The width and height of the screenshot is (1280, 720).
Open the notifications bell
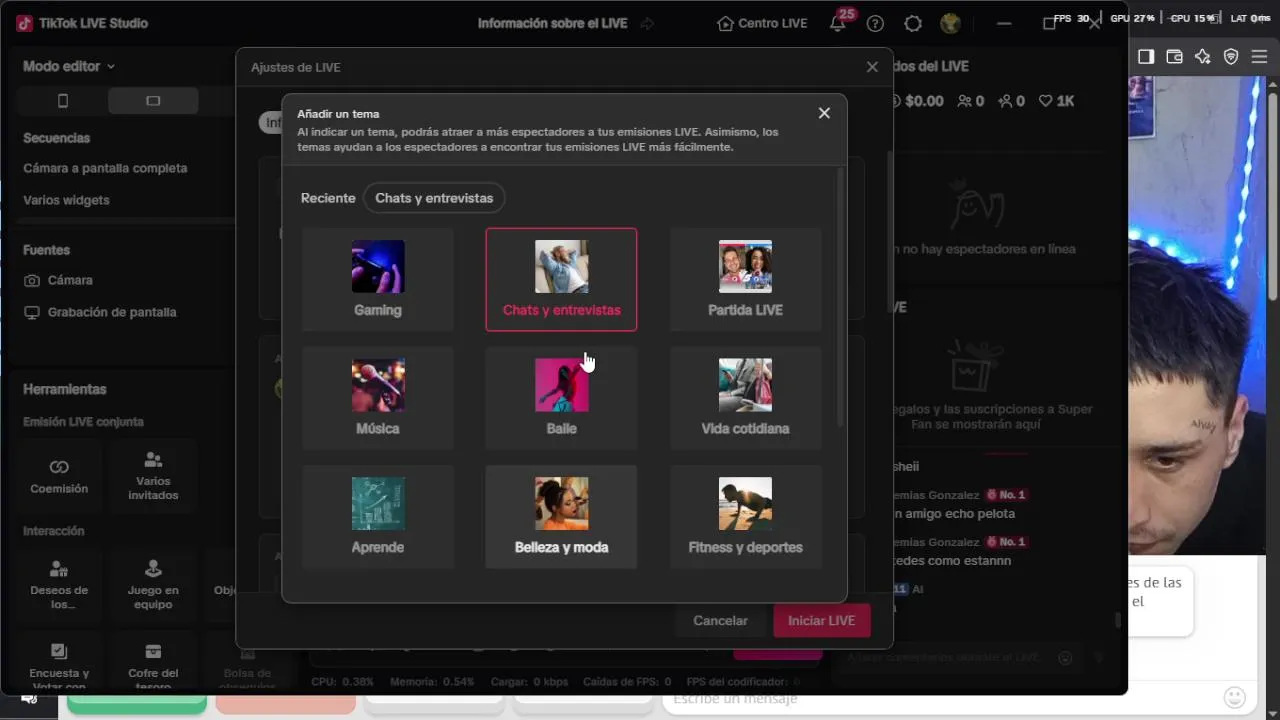pyautogui.click(x=838, y=23)
